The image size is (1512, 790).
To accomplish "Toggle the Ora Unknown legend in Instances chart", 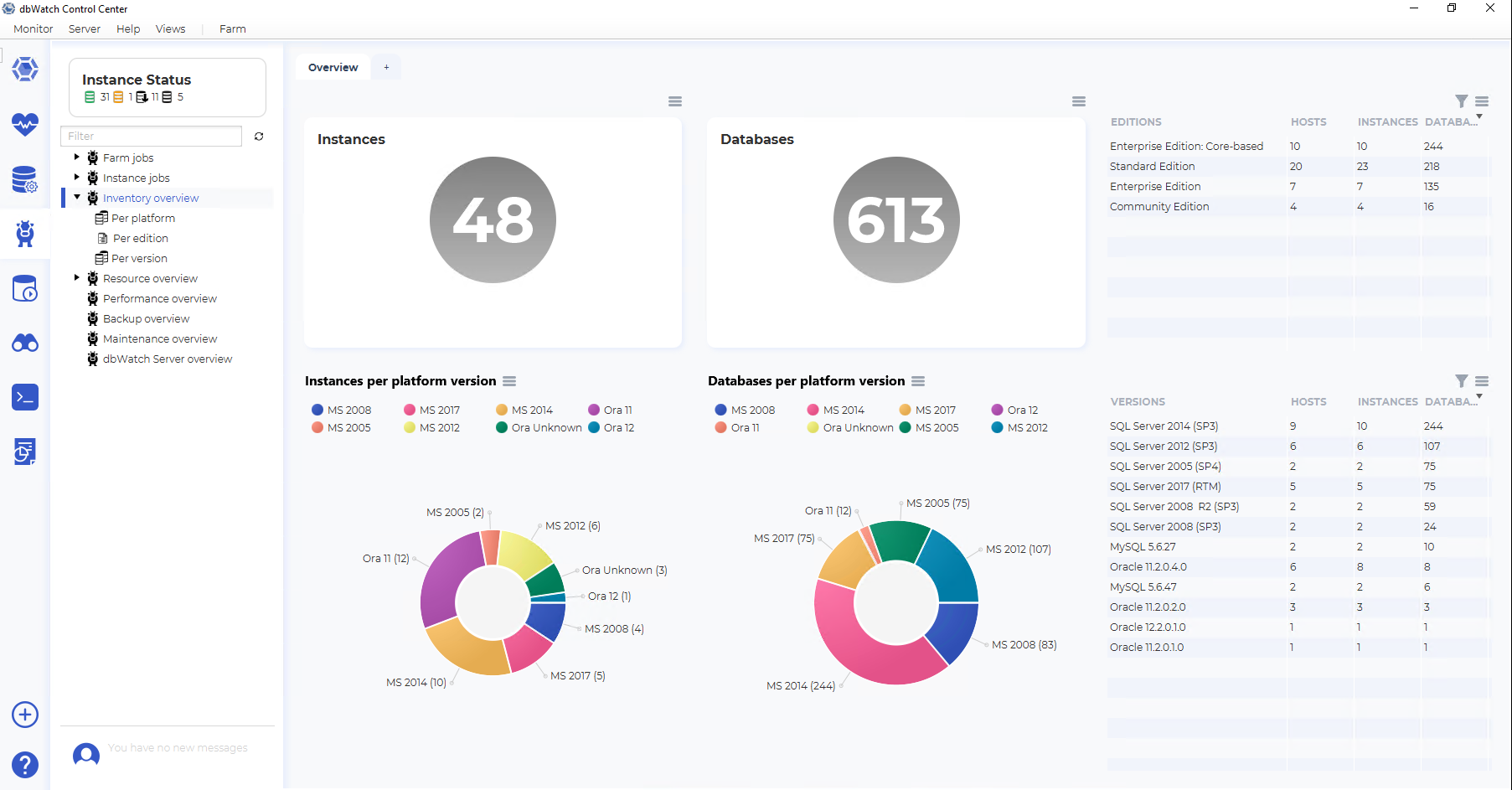I will tap(539, 427).
